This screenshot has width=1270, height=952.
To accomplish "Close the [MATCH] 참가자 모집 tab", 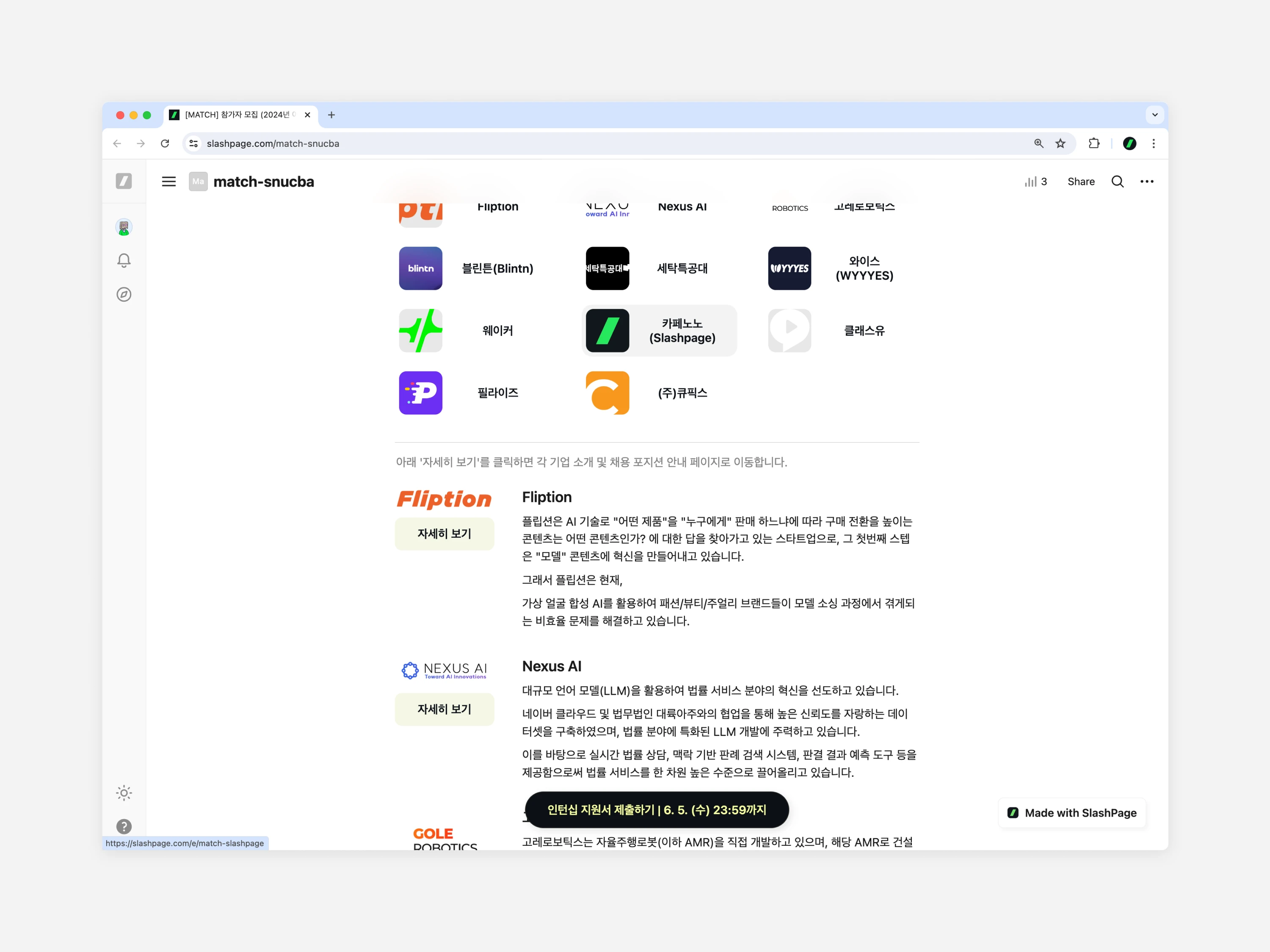I will click(x=308, y=115).
